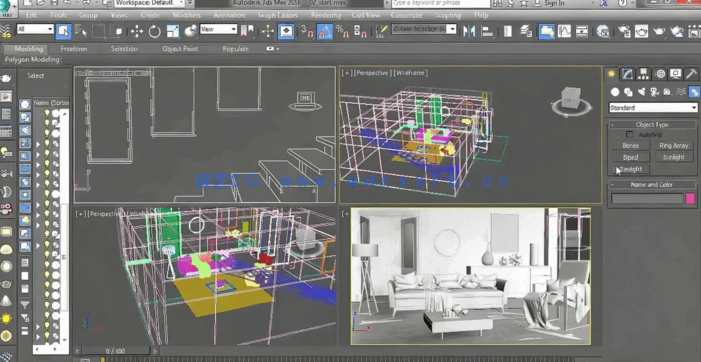
Task: Select the Shapes create category
Action: pos(628,92)
